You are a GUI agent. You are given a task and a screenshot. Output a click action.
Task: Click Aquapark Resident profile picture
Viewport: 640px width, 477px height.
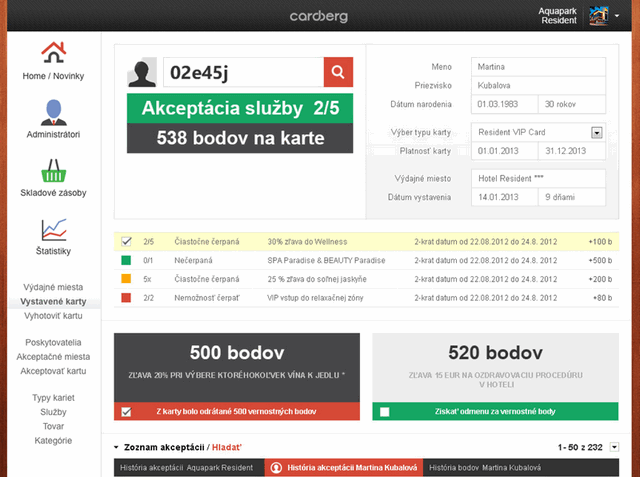pyautogui.click(x=598, y=15)
